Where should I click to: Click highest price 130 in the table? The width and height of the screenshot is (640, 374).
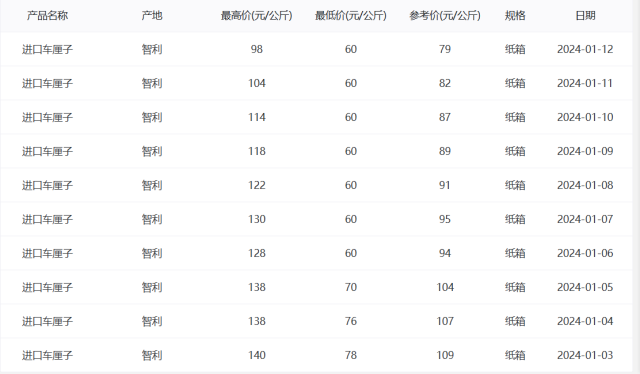(257, 219)
